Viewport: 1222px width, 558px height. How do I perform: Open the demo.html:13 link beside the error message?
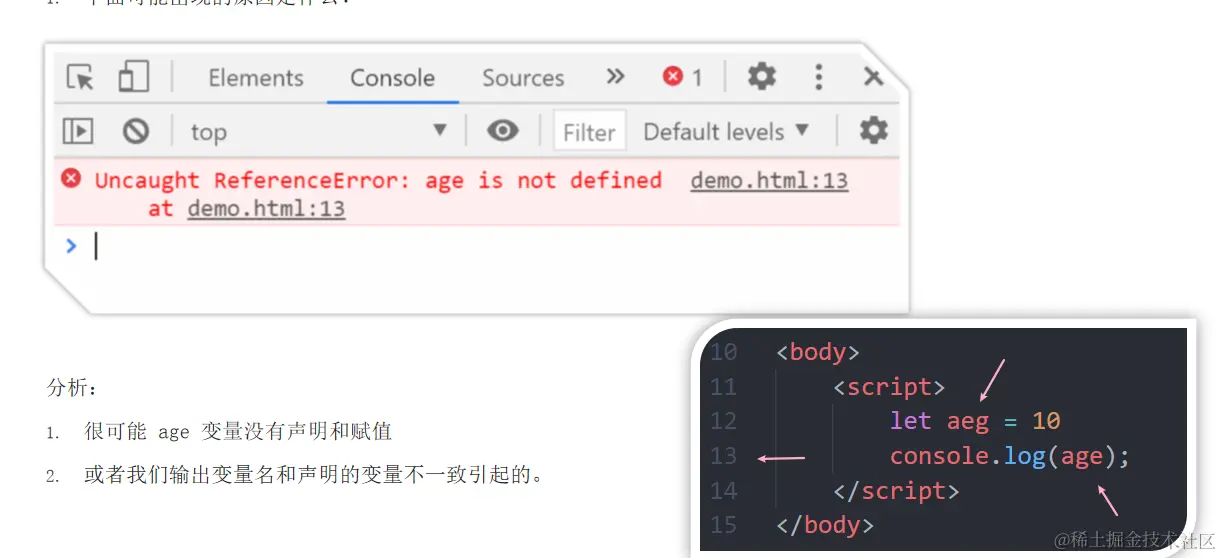click(769, 181)
